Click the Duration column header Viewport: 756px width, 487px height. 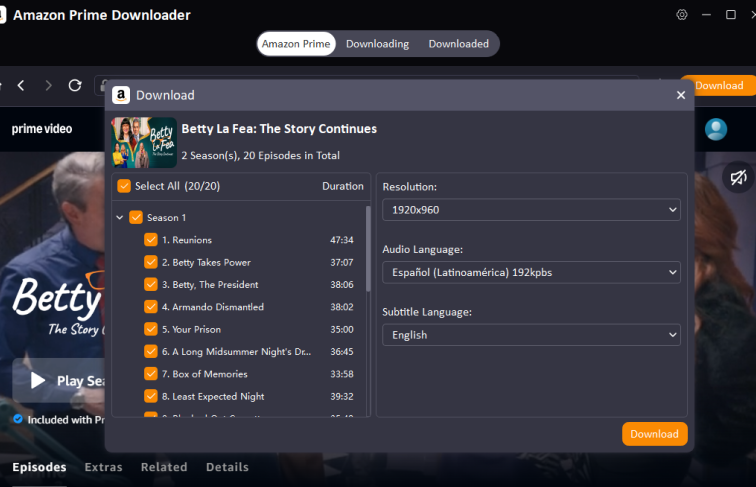tap(343, 186)
